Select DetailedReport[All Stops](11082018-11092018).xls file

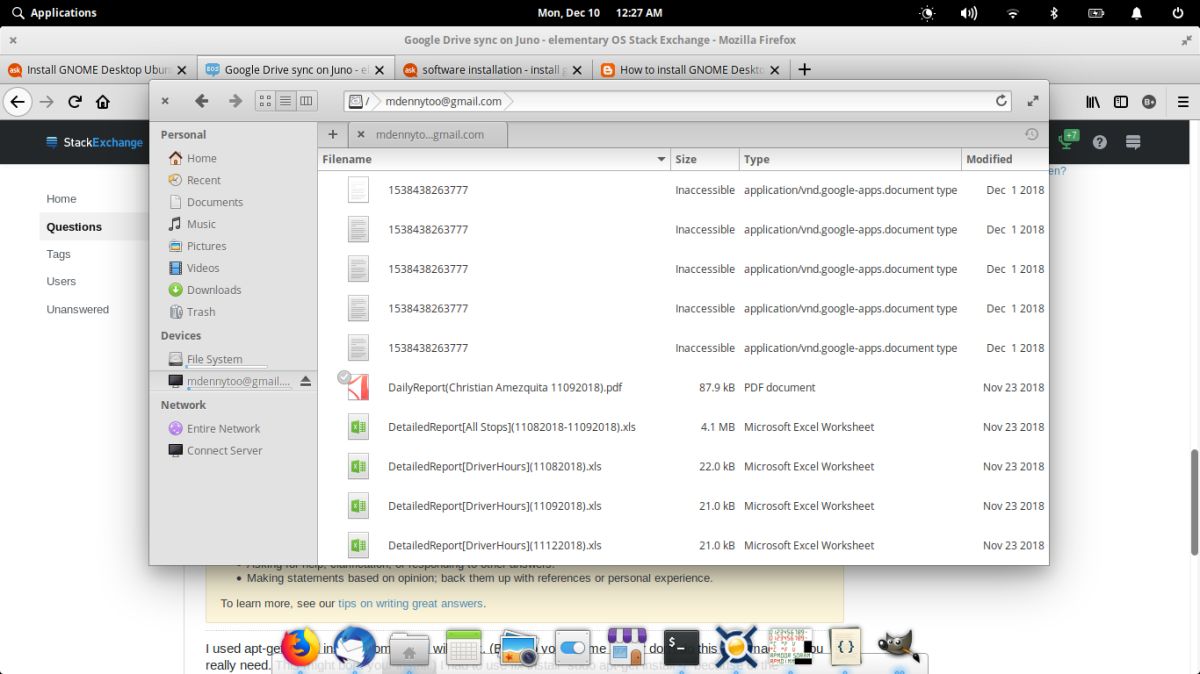(683, 427)
